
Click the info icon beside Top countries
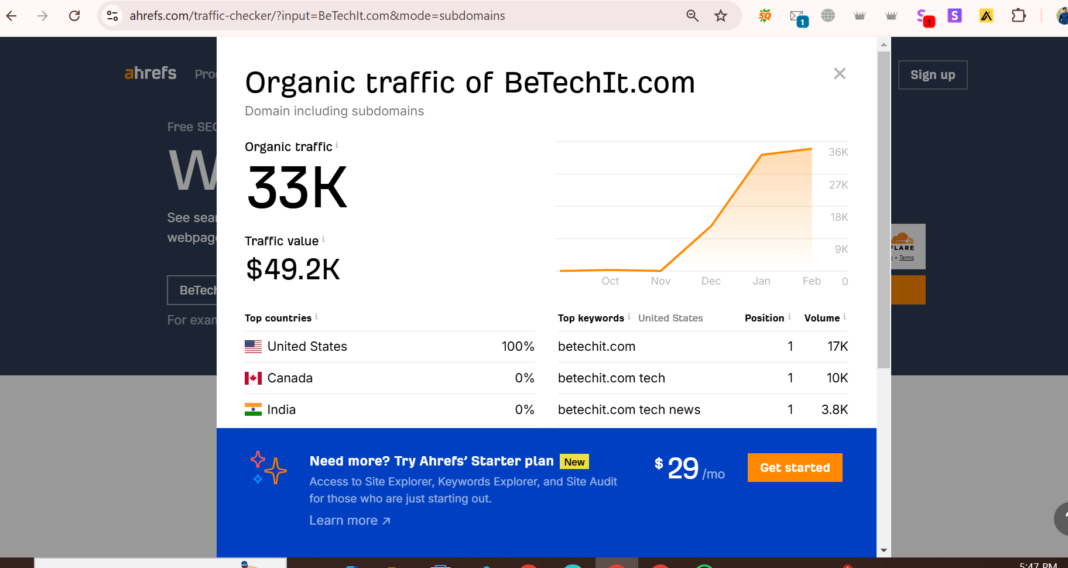[x=316, y=316]
